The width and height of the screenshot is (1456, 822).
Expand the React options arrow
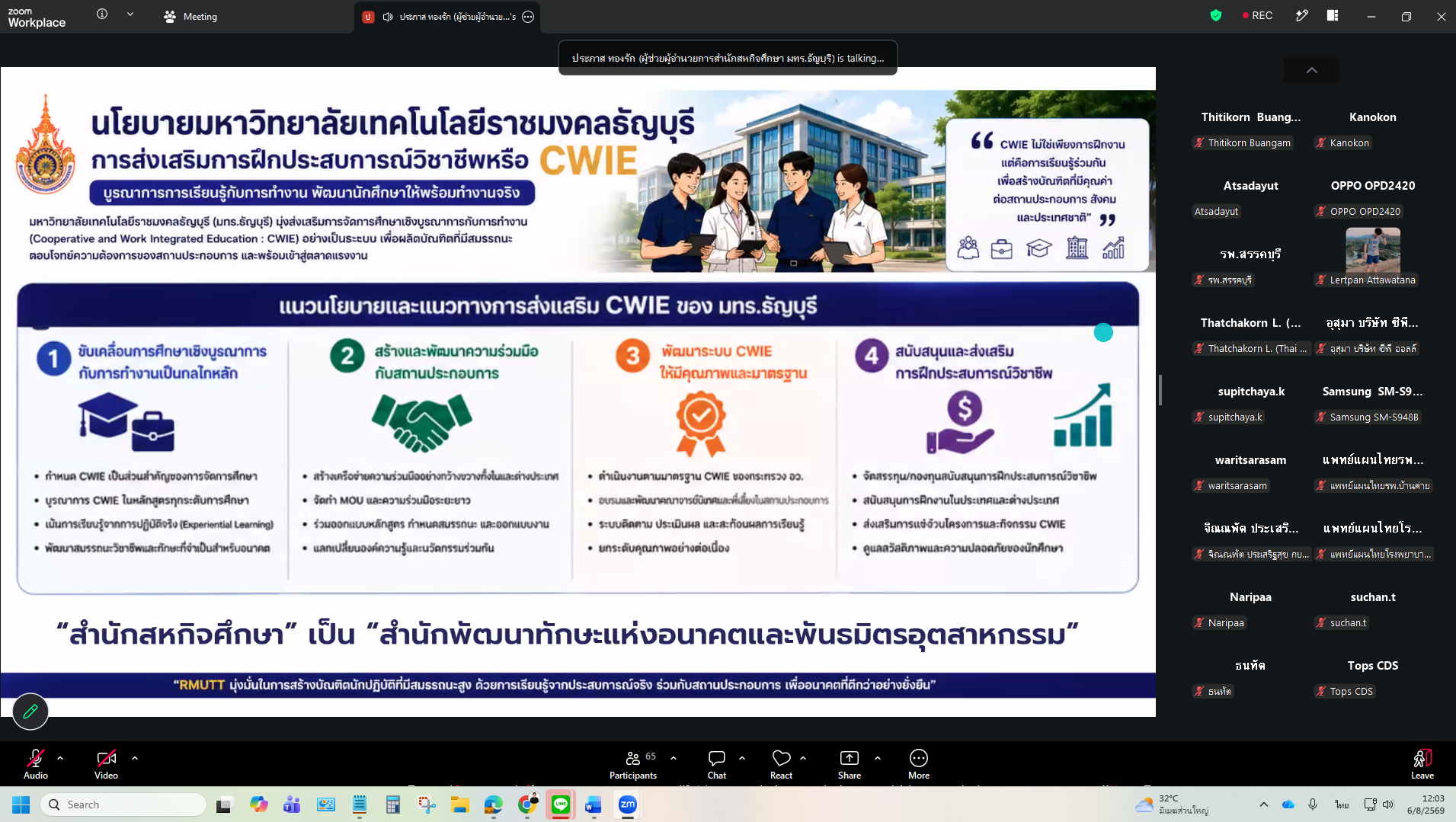point(803,758)
